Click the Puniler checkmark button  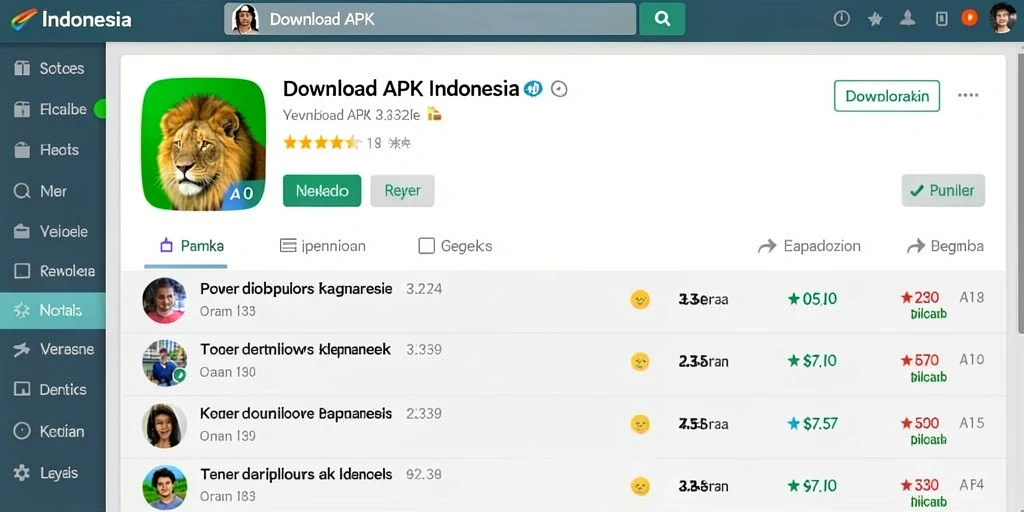tap(943, 191)
